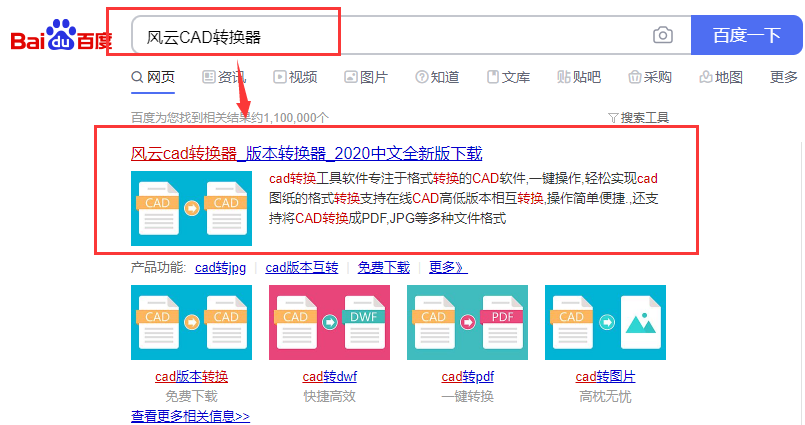
Task: Click the 免费下载 caption under cad版本转换
Action: point(191,396)
